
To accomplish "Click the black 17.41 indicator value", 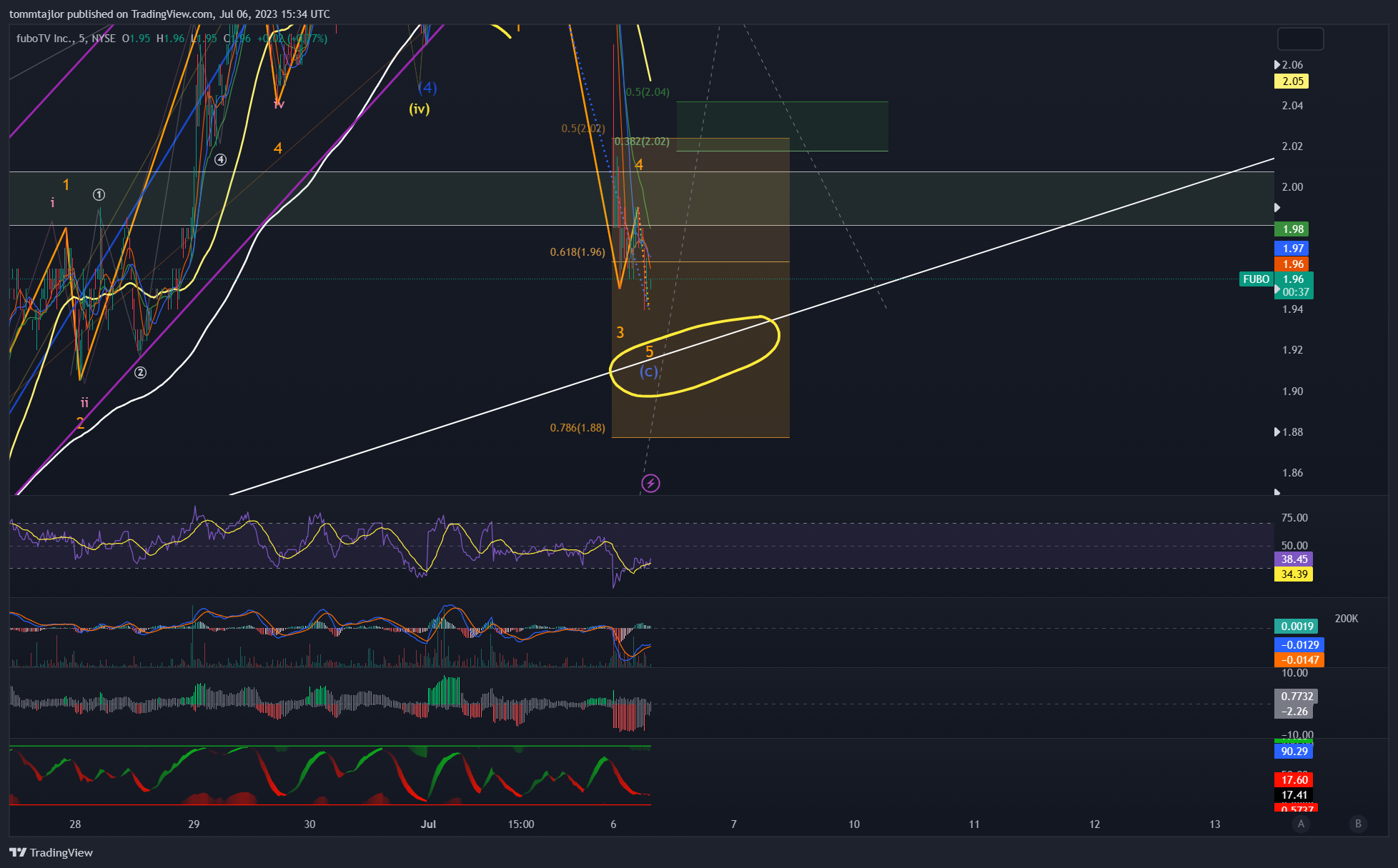I will tap(1294, 795).
